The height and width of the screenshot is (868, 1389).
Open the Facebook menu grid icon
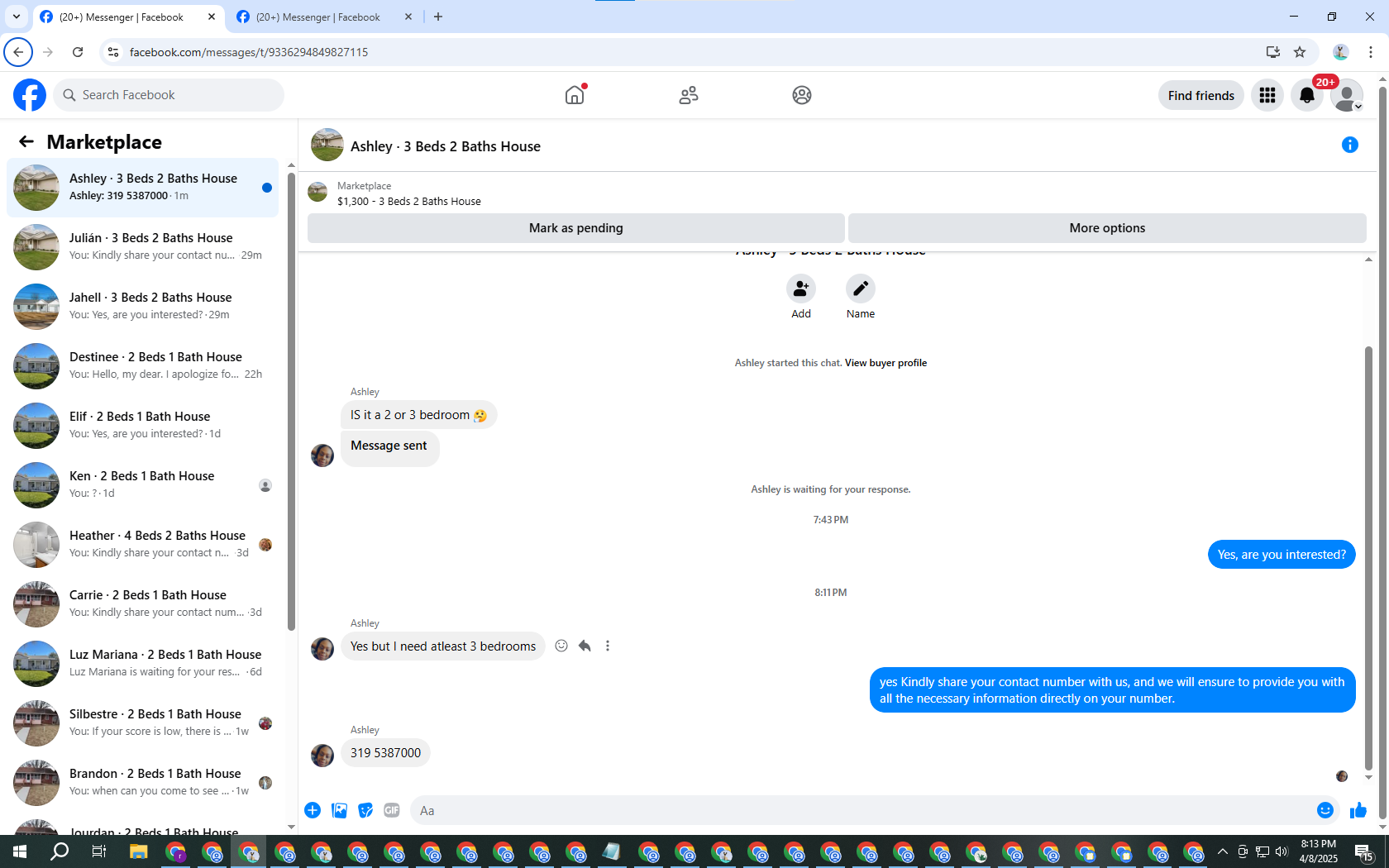[1267, 95]
